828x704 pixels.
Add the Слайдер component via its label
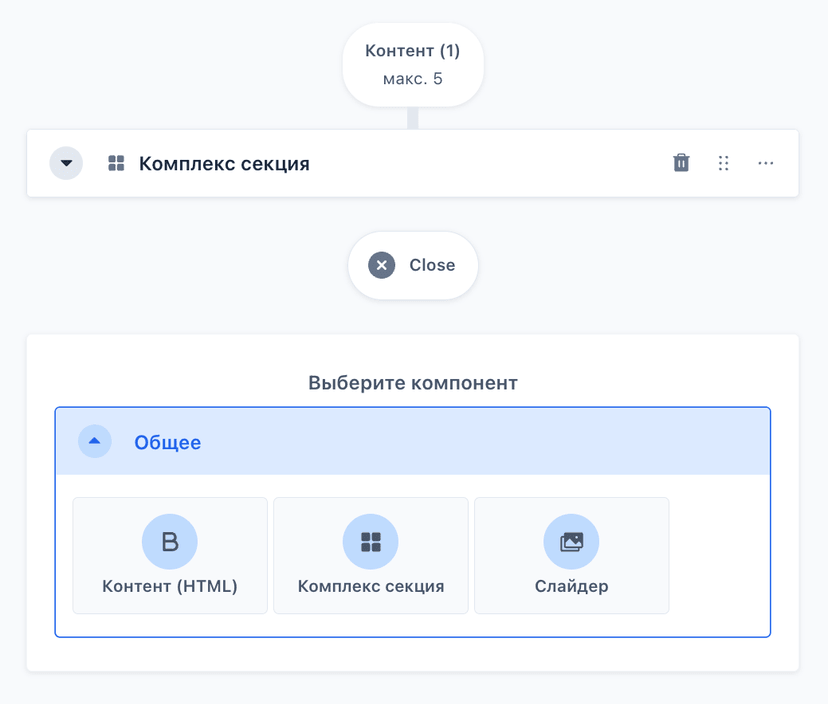point(571,586)
